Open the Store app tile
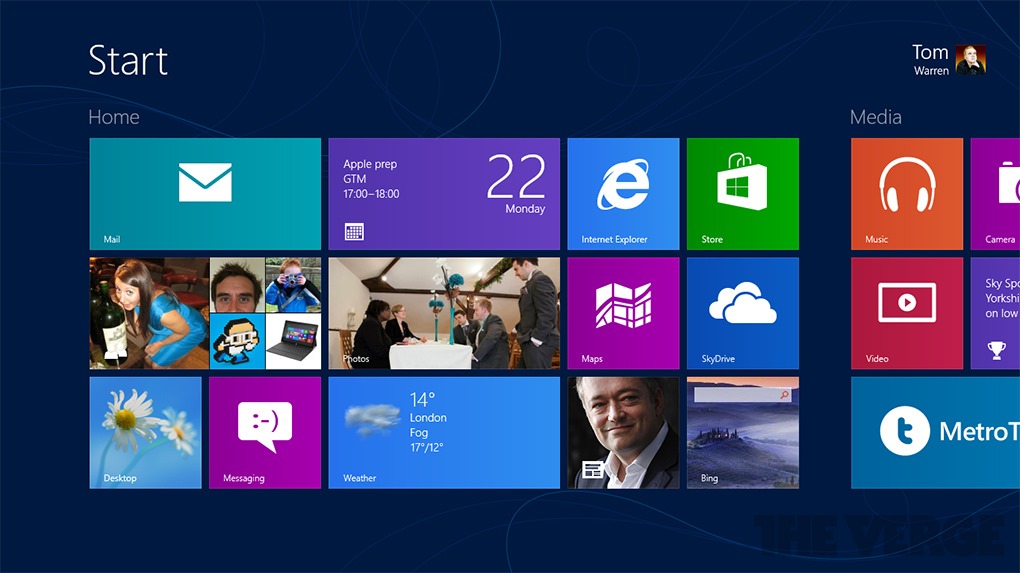Image resolution: width=1020 pixels, height=573 pixels. click(x=742, y=194)
